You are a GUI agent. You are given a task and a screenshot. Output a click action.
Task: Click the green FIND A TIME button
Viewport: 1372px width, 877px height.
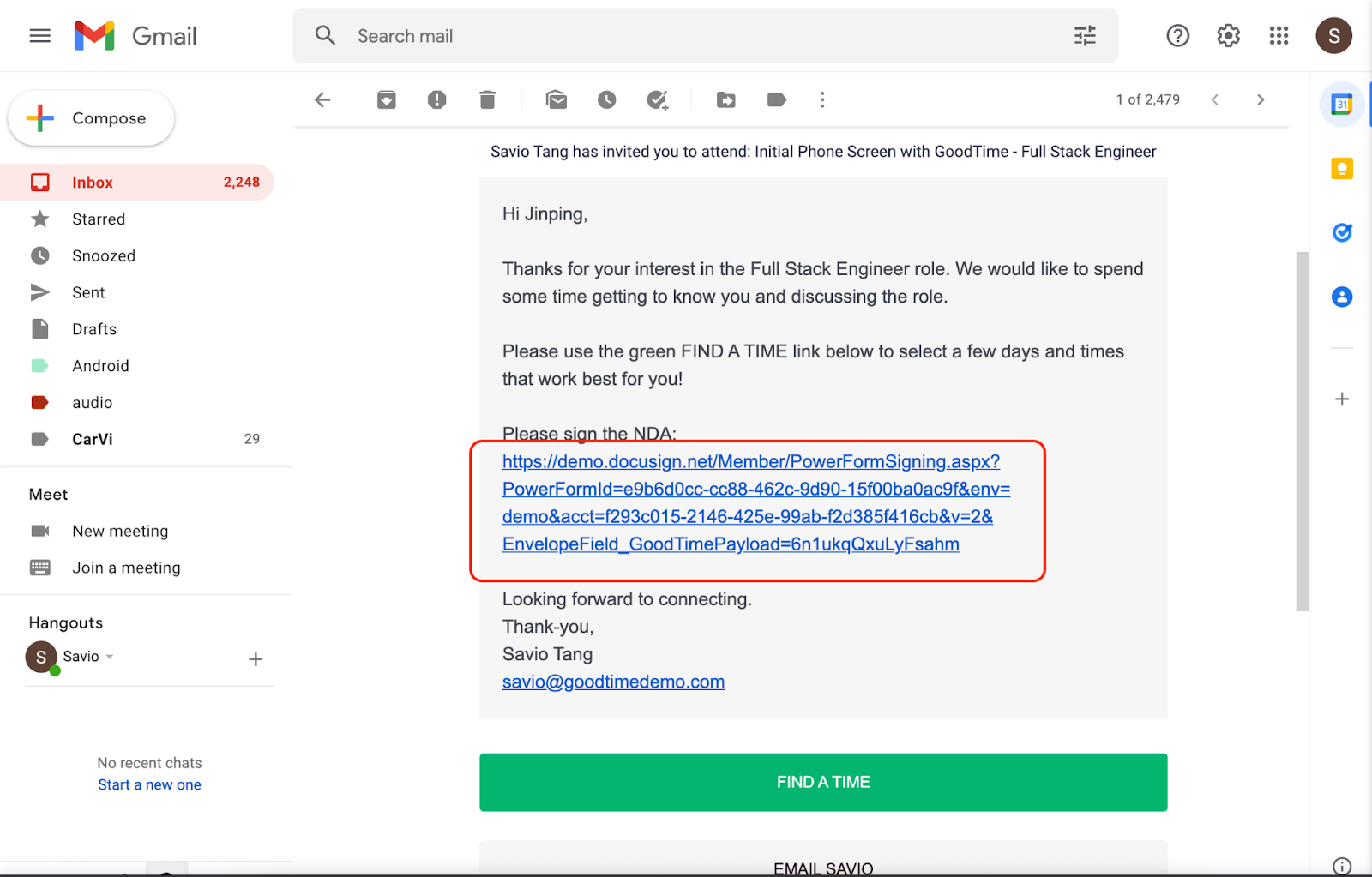[x=823, y=782]
